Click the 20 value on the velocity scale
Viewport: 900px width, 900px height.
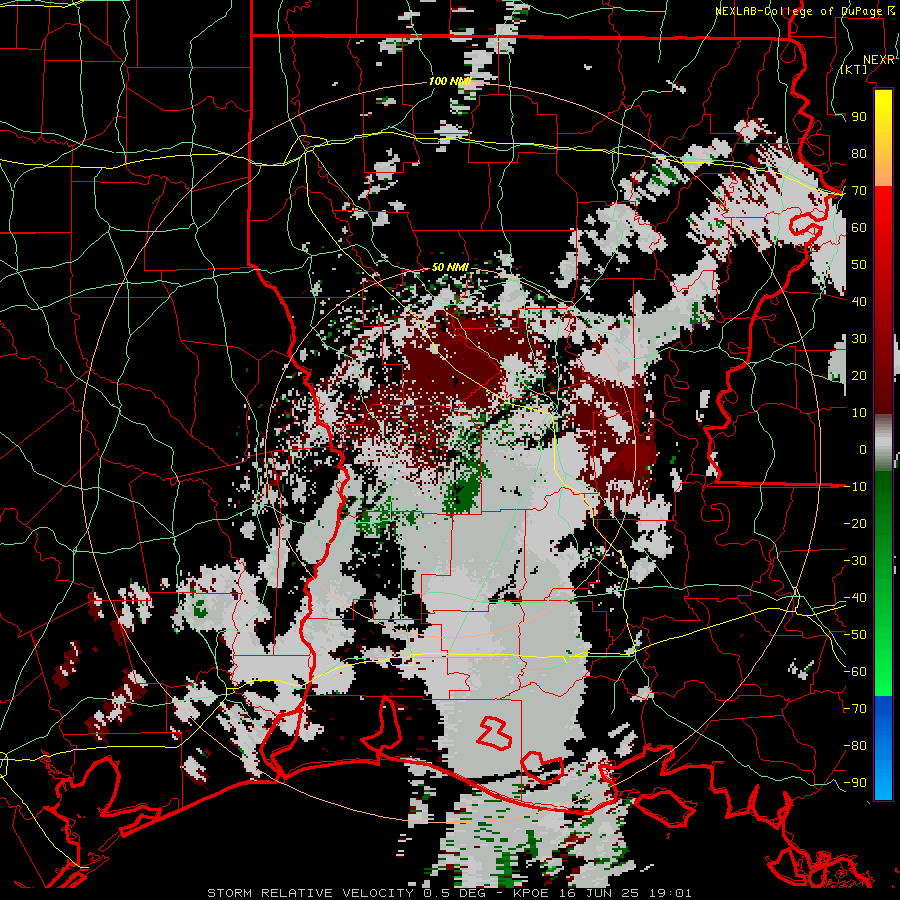(859, 375)
